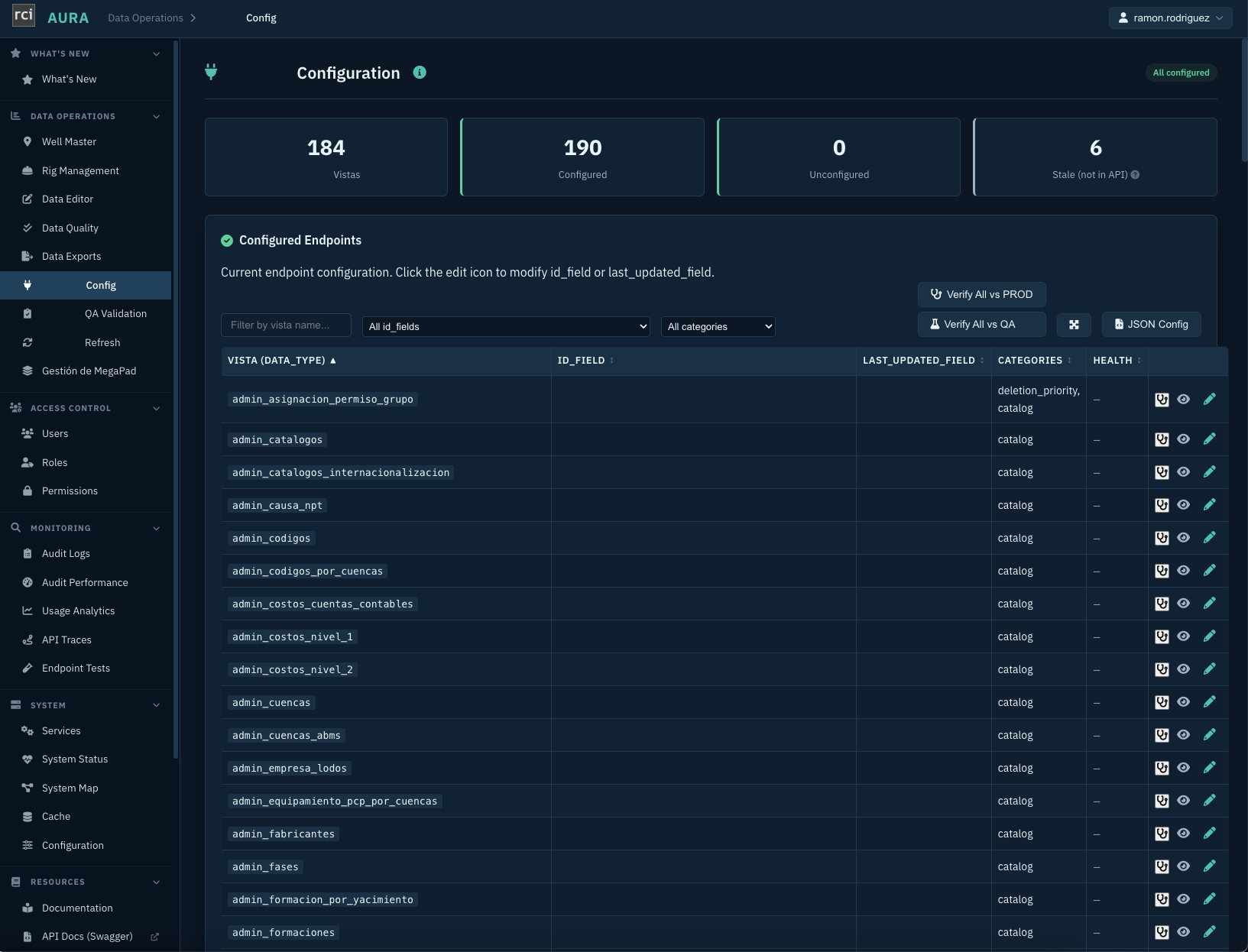This screenshot has height=952, width=1248.
Task: Collapse the Data Operations sidebar section
Action: (x=86, y=116)
